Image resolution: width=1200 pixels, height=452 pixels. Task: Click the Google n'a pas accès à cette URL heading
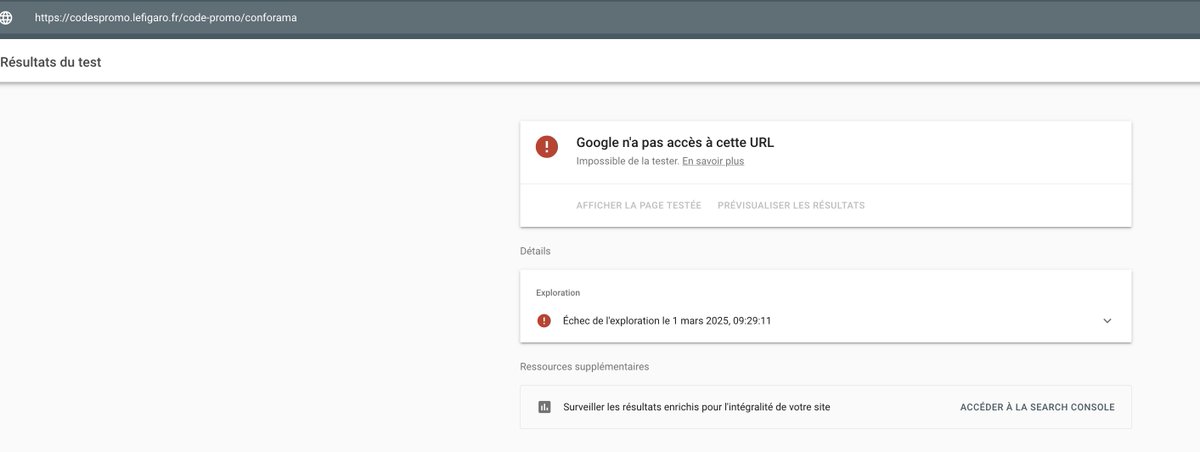[675, 142]
